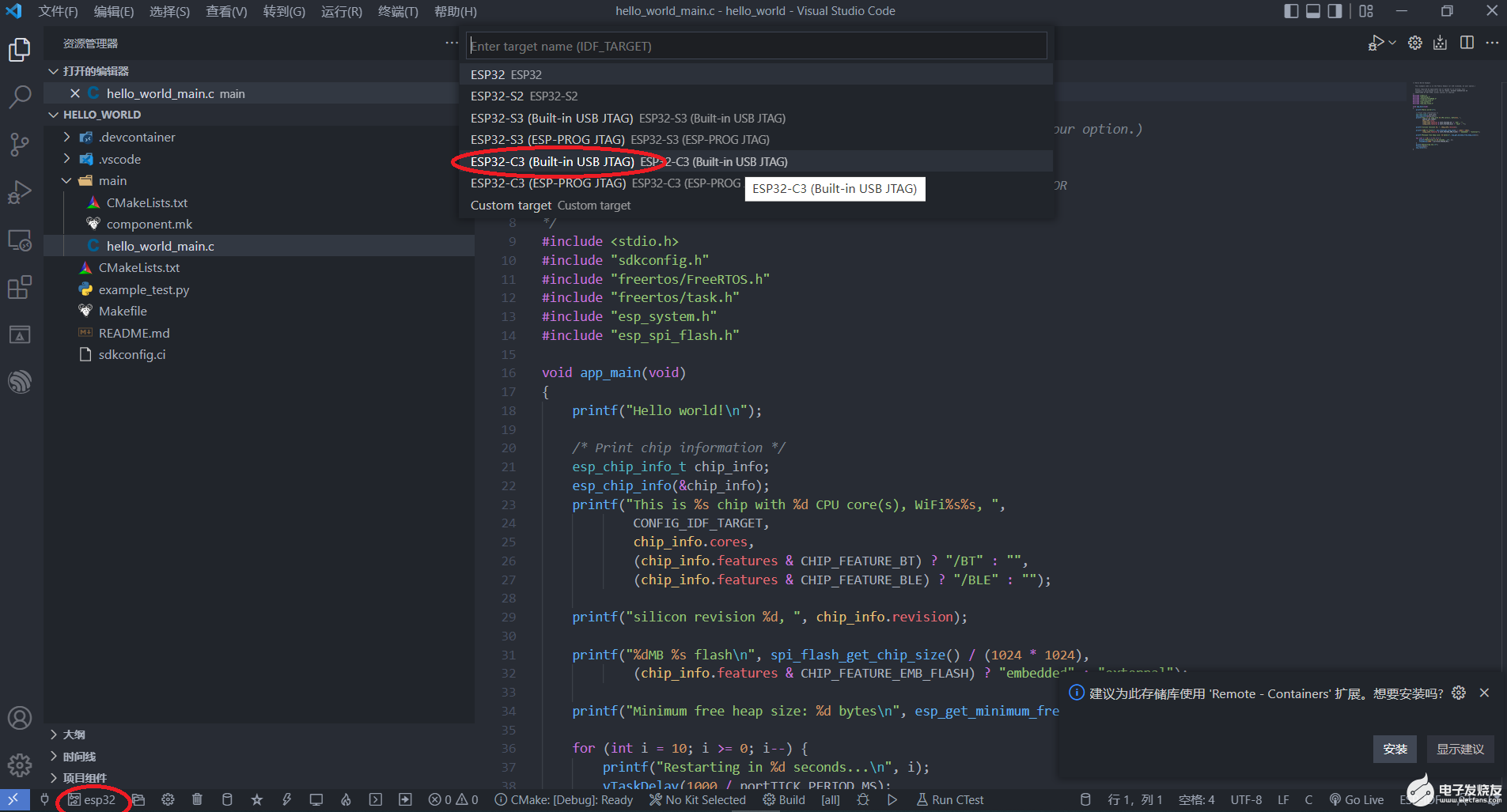Image resolution: width=1507 pixels, height=812 pixels.
Task: Collapse the 打开的编辑器 section
Action: click(259, 71)
